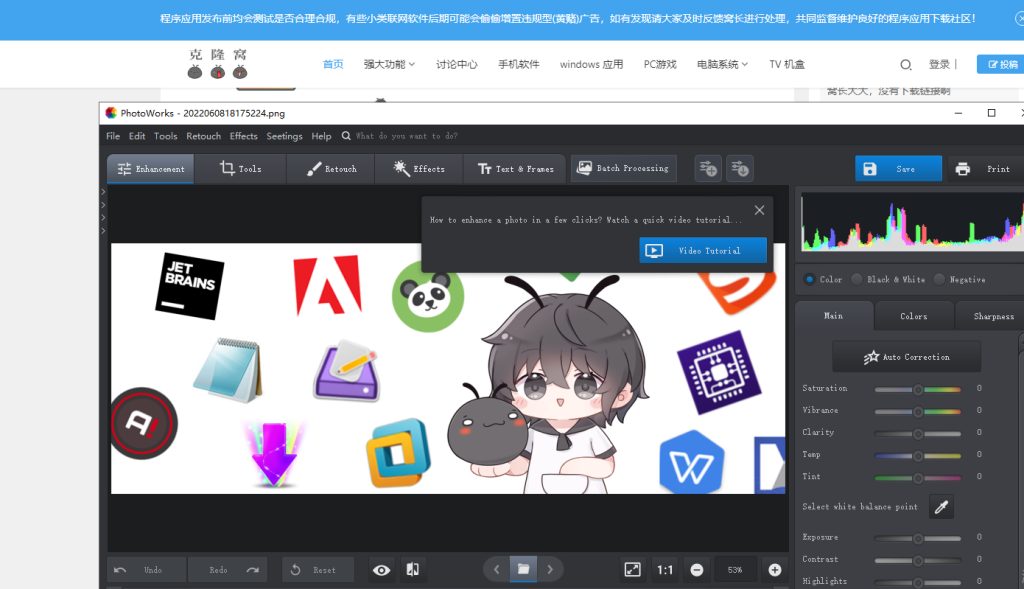Click the Undo button
This screenshot has width=1024, height=589.
click(x=147, y=570)
